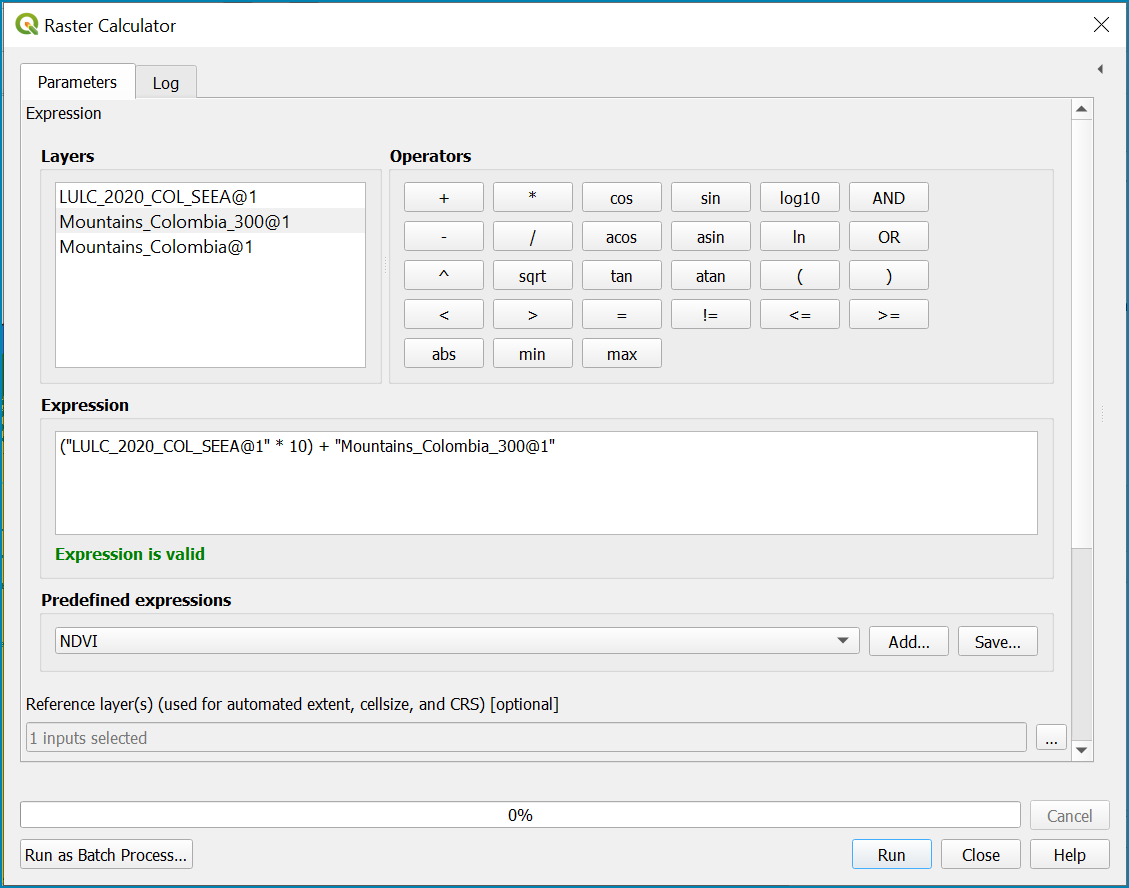The image size is (1129, 888).
Task: Click Add... predefined expression button
Action: [909, 641]
